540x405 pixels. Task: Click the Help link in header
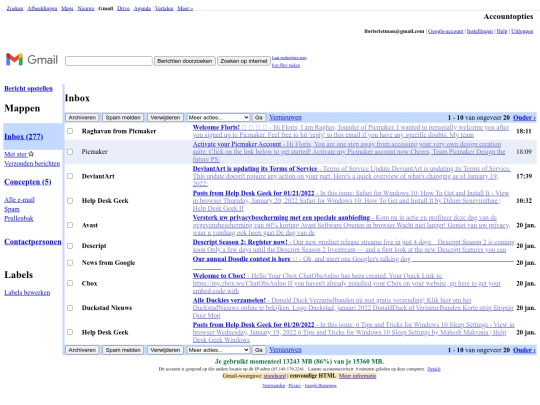tap(502, 31)
